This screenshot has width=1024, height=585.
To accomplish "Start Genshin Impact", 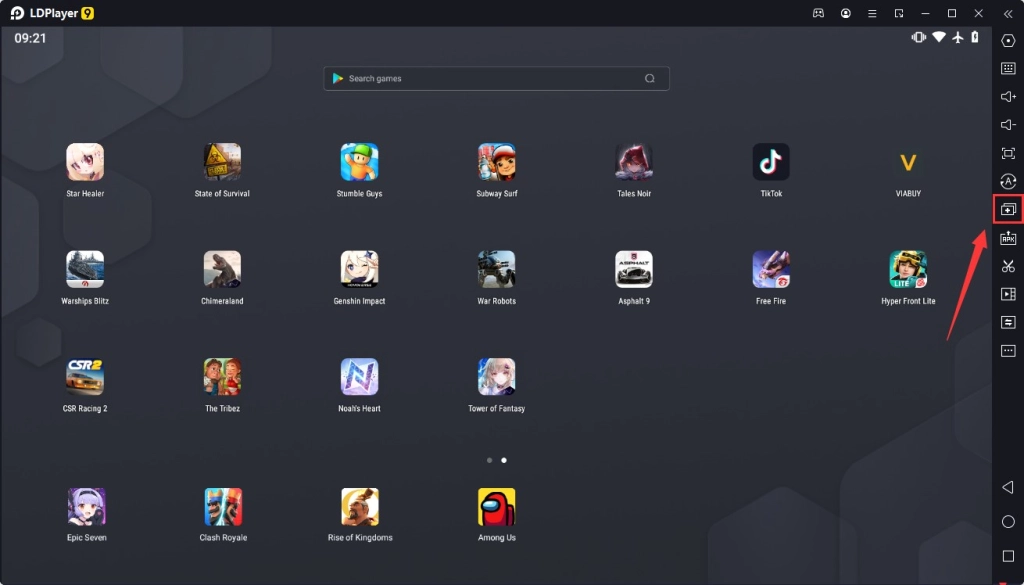I will tap(359, 269).
